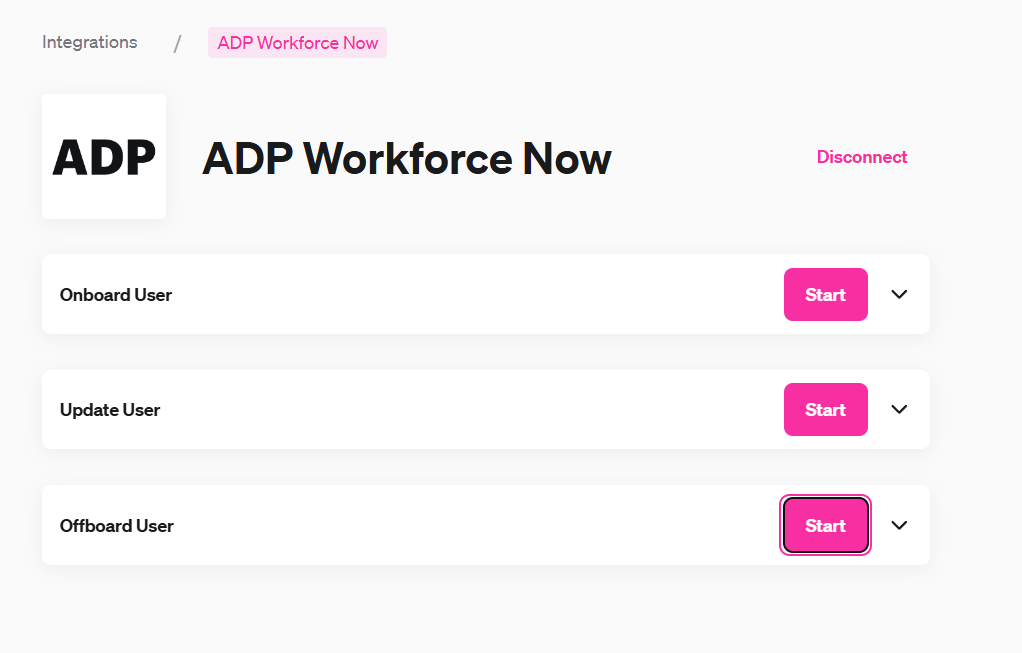Image resolution: width=1022 pixels, height=653 pixels.
Task: Disconnect the ADP Workforce Now integration
Action: [862, 157]
